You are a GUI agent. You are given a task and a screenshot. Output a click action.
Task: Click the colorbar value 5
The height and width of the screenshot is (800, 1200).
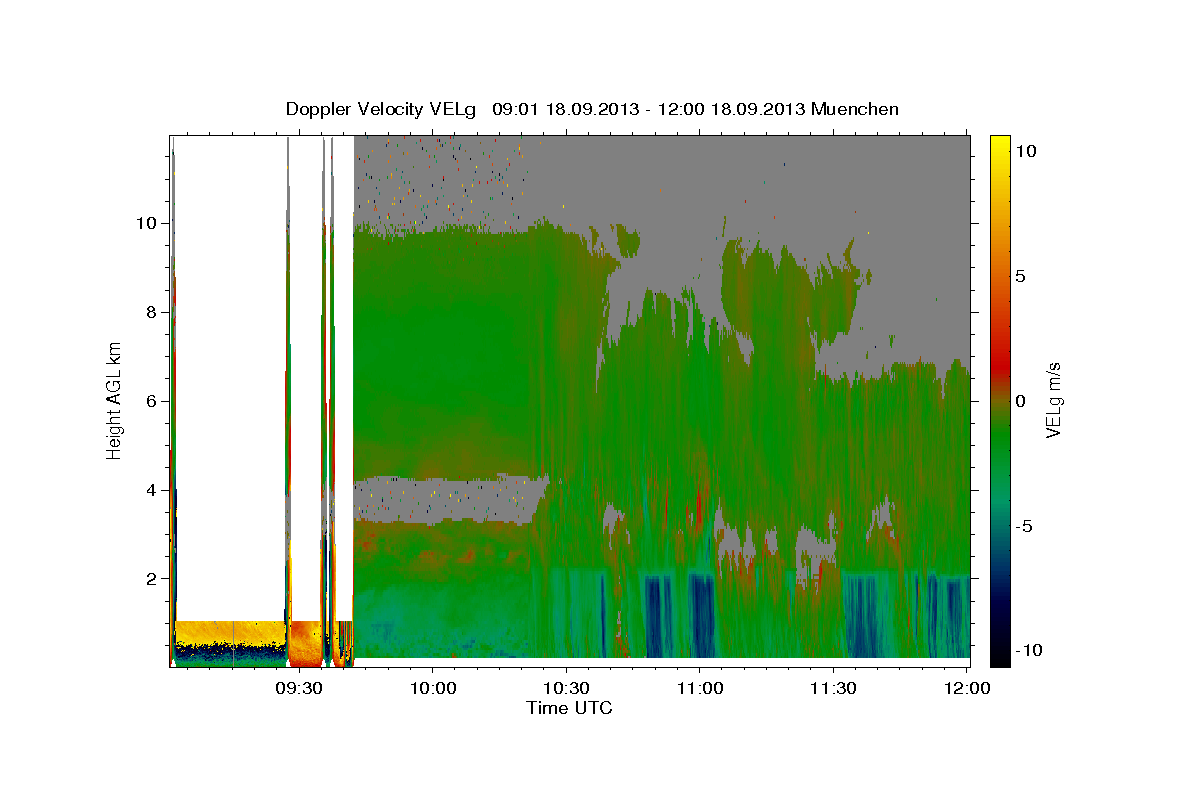tap(1021, 275)
